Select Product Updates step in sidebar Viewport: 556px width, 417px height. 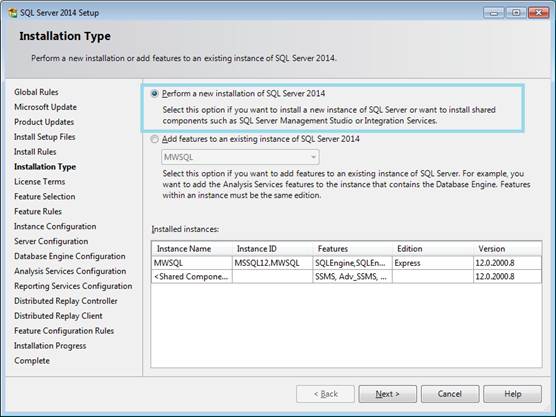point(44,122)
